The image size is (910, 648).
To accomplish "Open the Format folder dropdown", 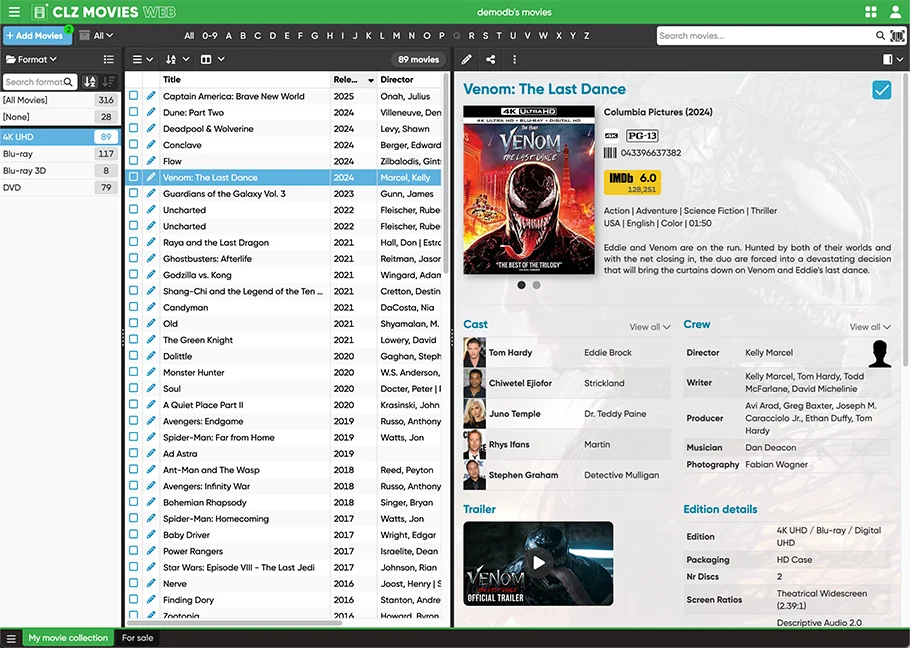I will coord(31,59).
